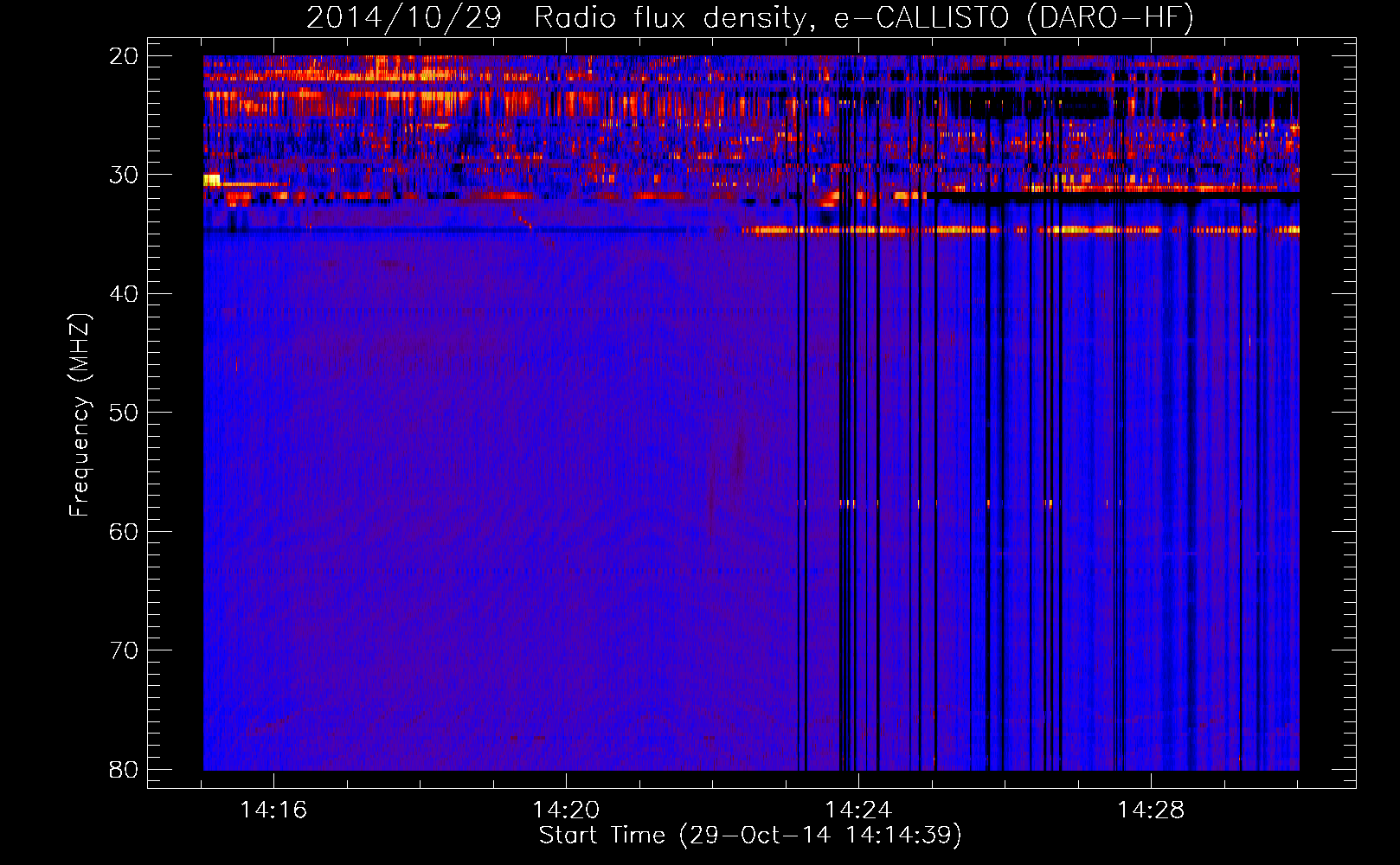
Task: Click the 'Start Time (29-Oct-14 14:14:39)' label
Action: tap(750, 836)
